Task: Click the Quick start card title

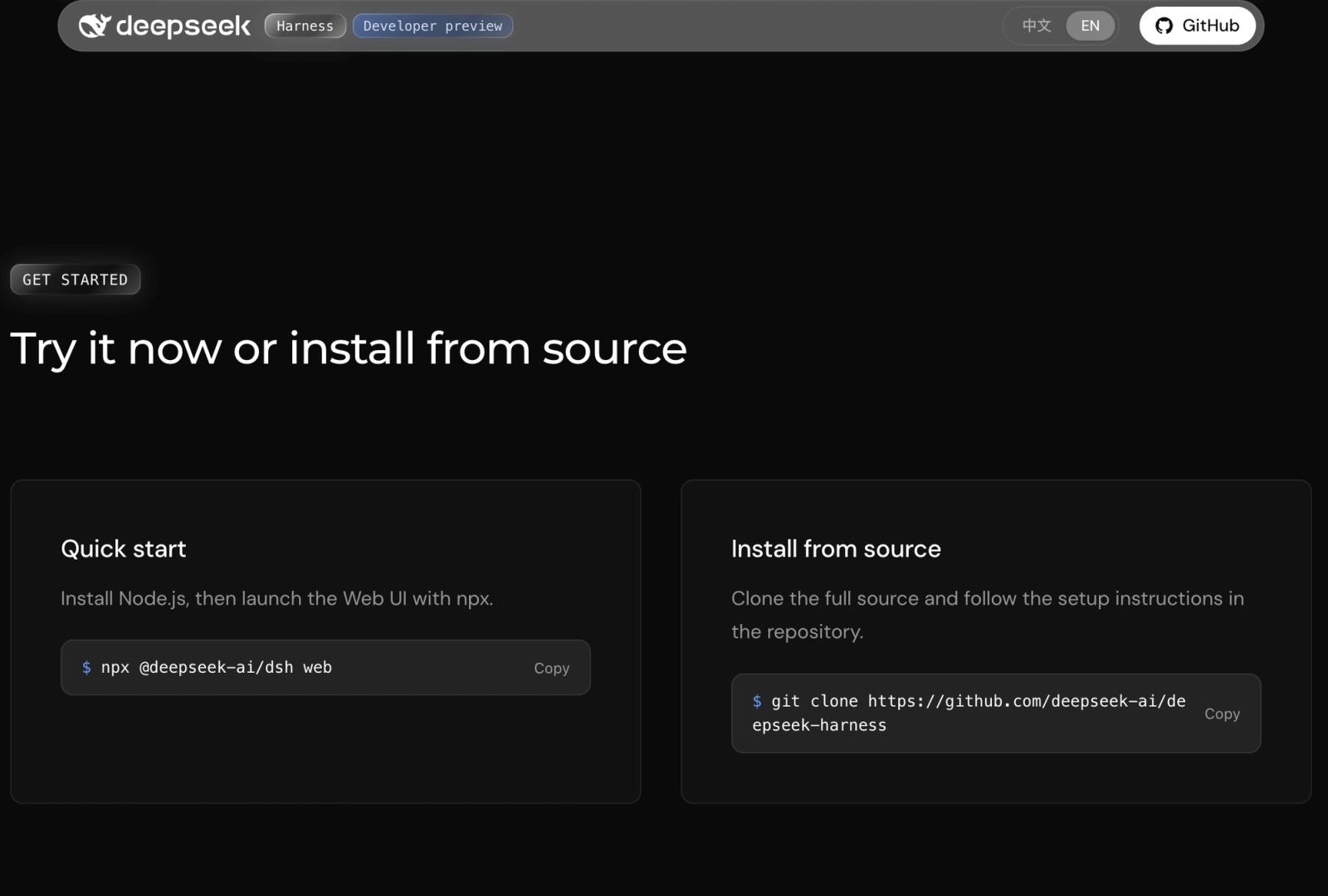Action: 124,548
